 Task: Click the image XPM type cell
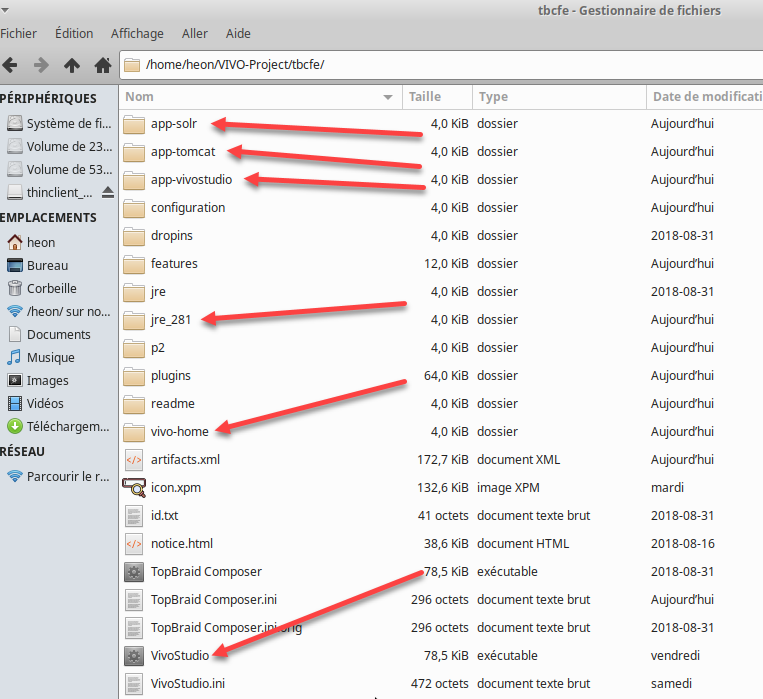508,488
